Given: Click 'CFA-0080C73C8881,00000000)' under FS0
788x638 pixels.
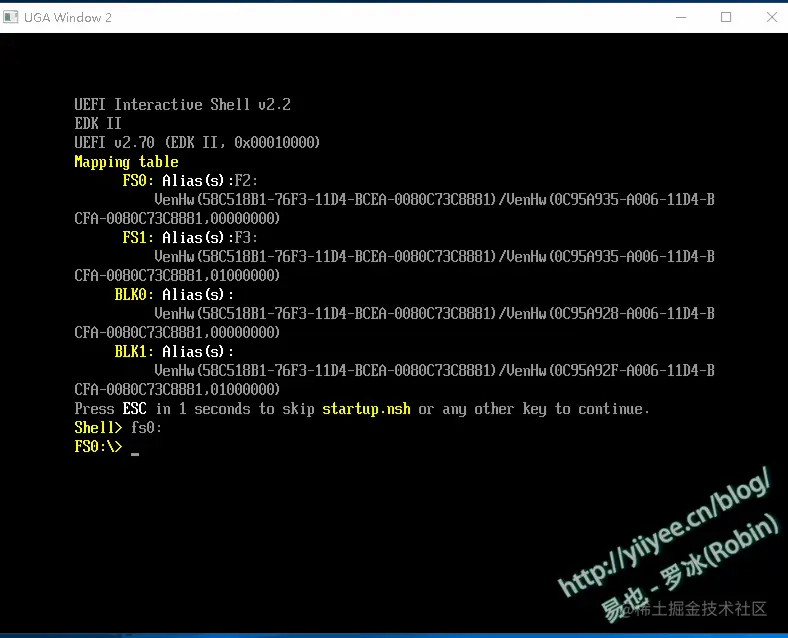Looking at the screenshot, I should [x=177, y=219].
